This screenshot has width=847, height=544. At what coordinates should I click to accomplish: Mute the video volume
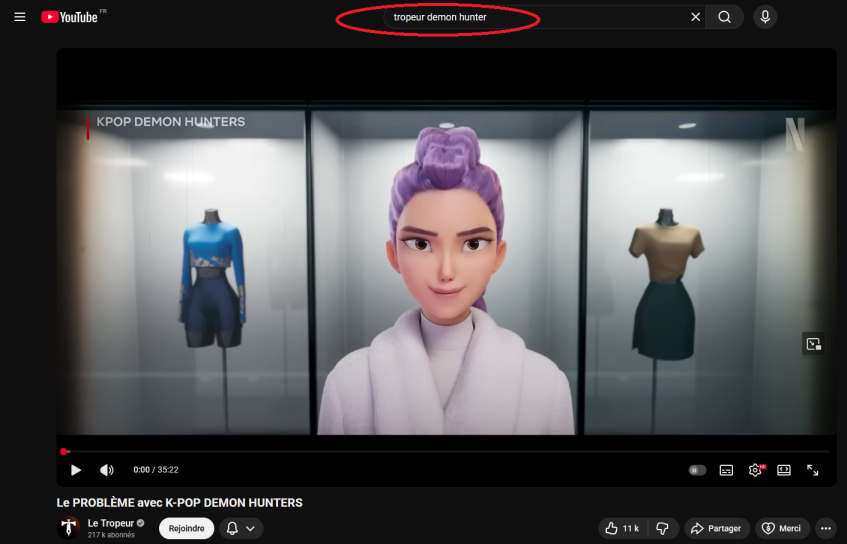click(107, 470)
